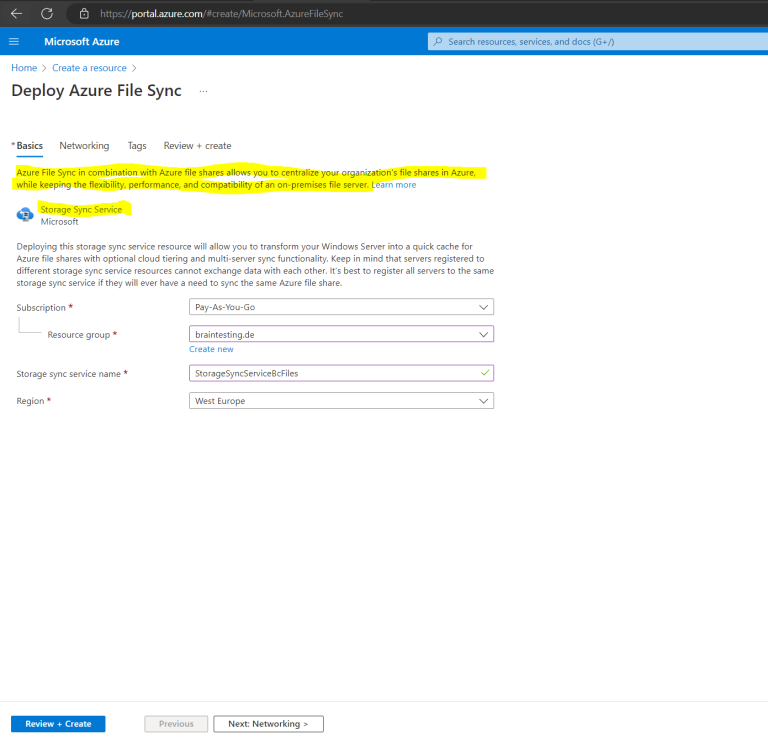Follow the Learn more link
The width and height of the screenshot is (768, 740).
tap(394, 185)
